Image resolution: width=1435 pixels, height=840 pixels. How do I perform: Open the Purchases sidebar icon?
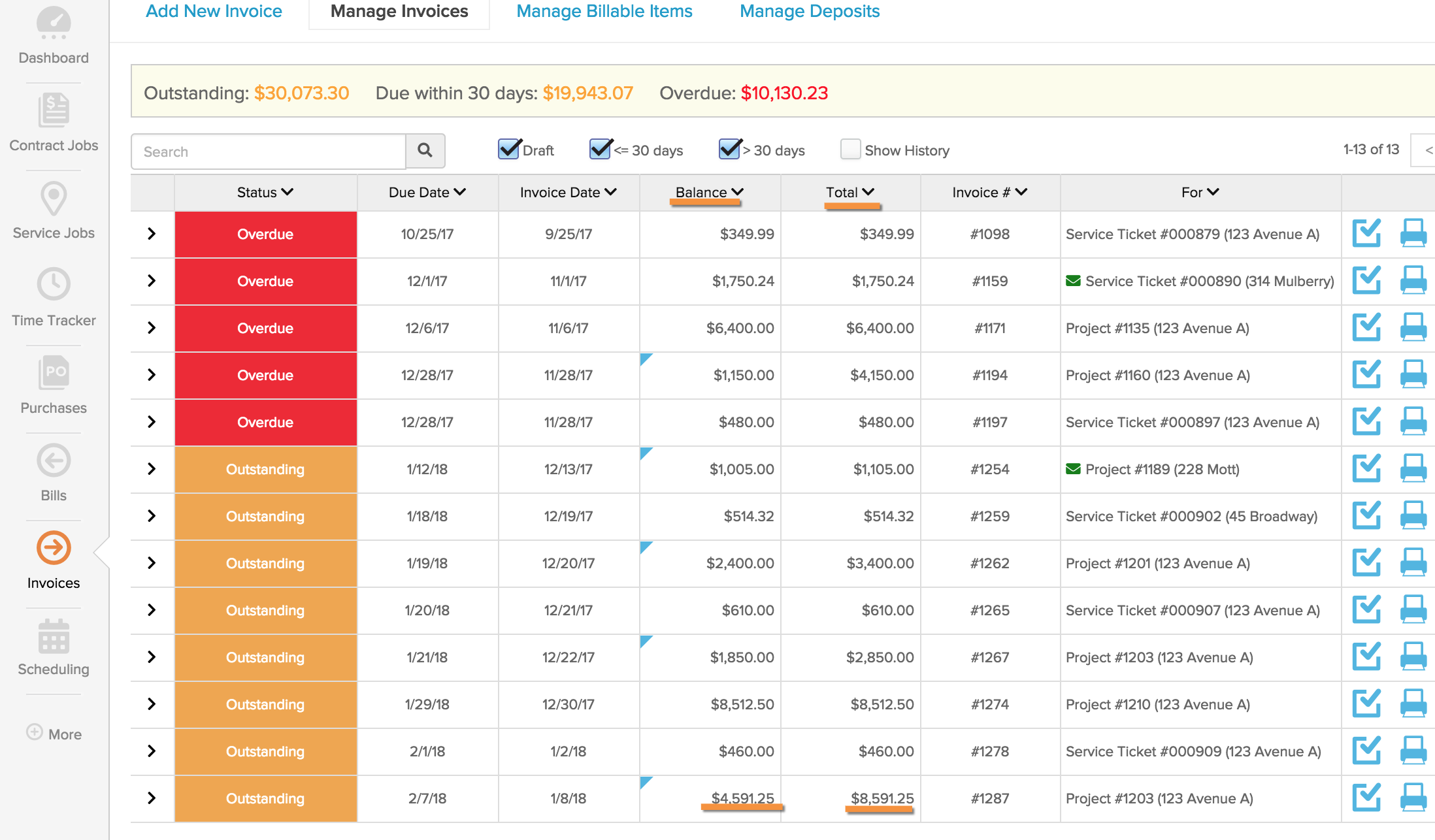pos(54,372)
